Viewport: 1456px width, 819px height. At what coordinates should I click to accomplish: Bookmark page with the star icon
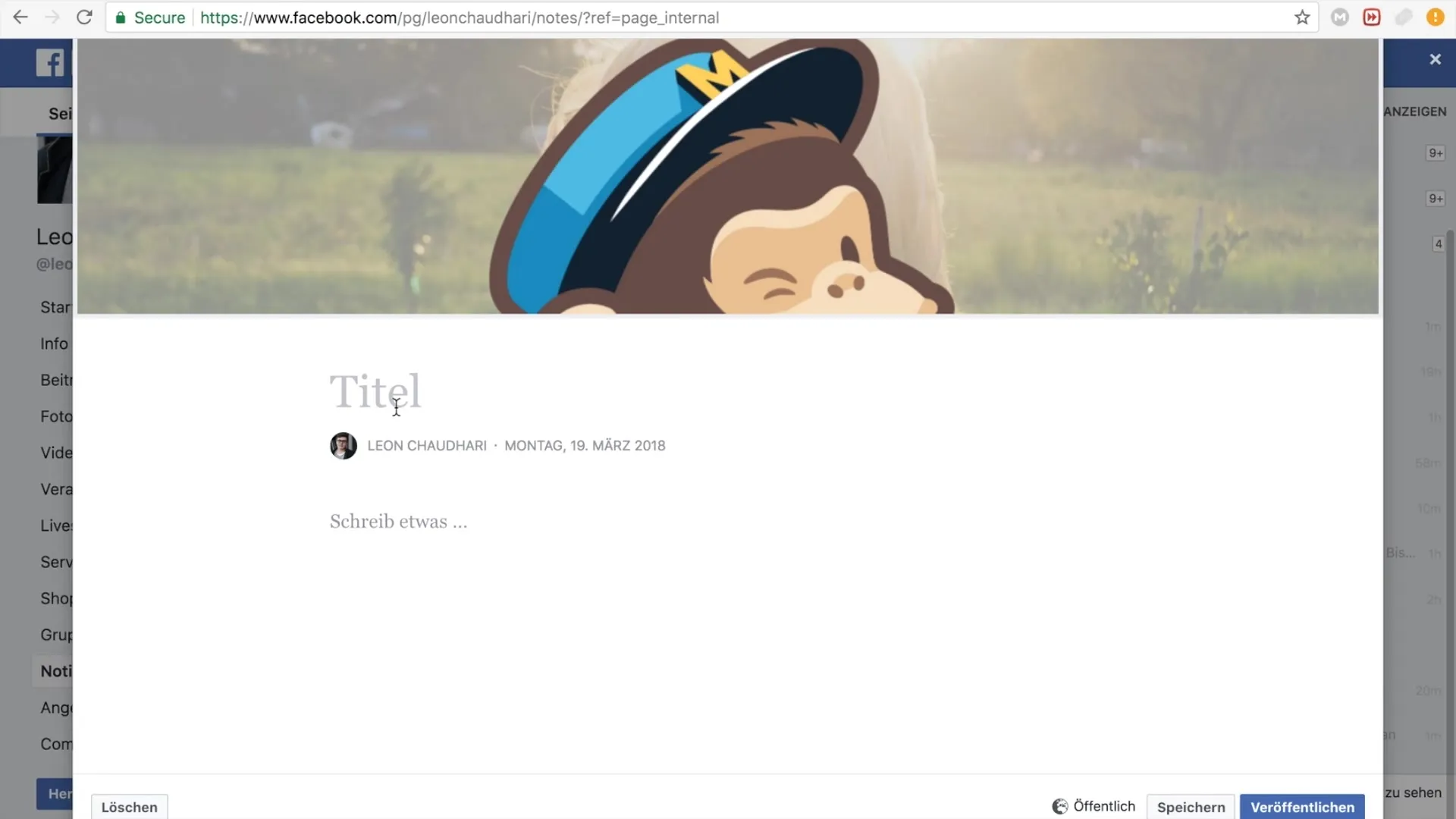pos(1302,17)
